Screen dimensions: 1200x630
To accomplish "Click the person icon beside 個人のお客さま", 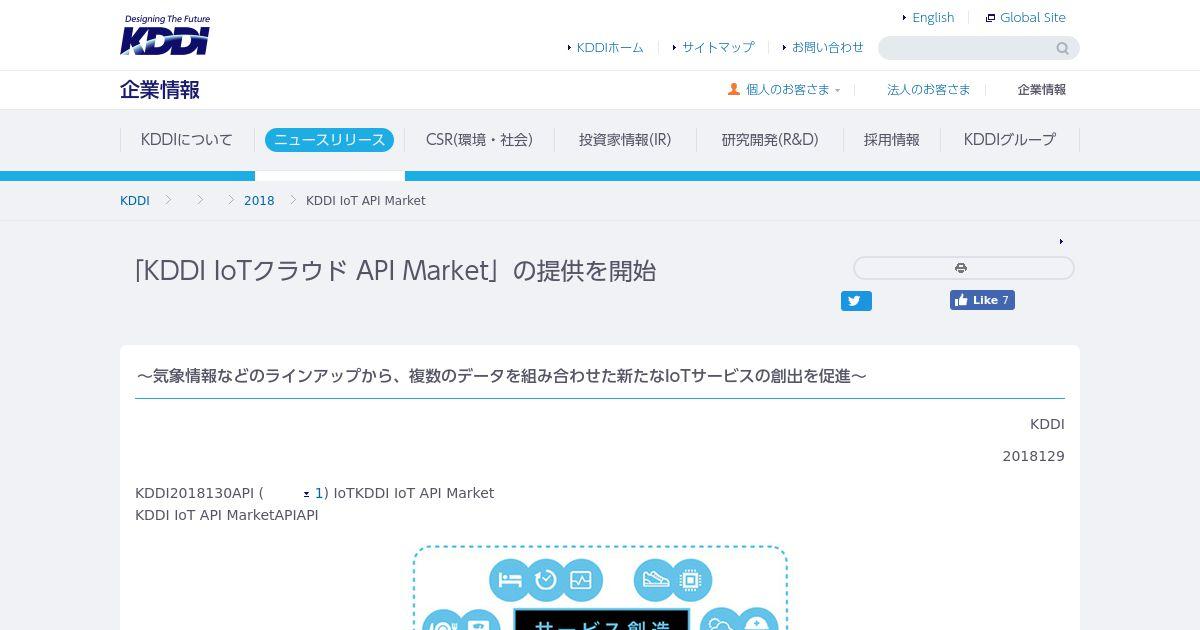I will [734, 89].
